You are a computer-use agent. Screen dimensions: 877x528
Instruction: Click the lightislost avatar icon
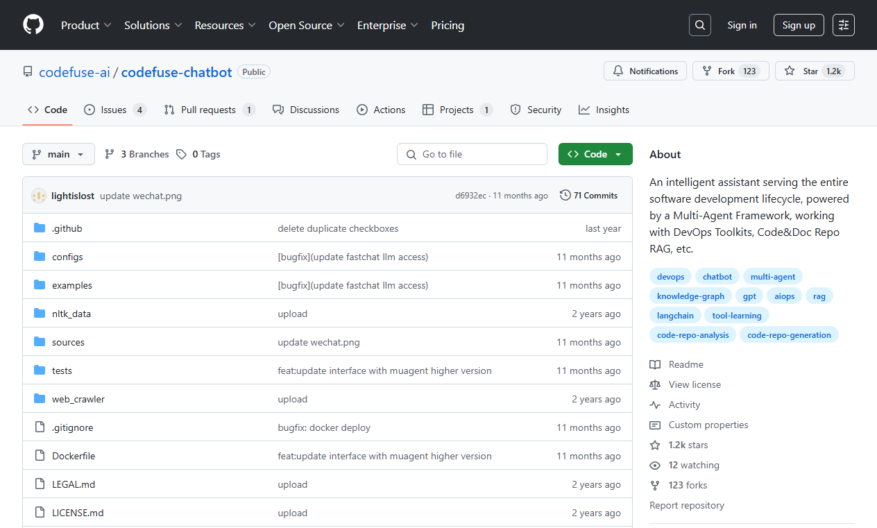39,196
